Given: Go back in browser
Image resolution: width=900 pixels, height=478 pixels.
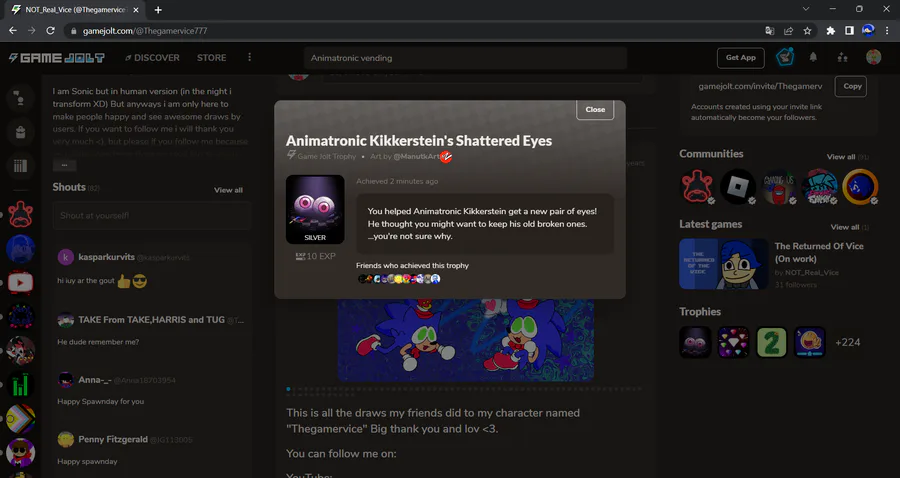Looking at the screenshot, I should pos(13,30).
